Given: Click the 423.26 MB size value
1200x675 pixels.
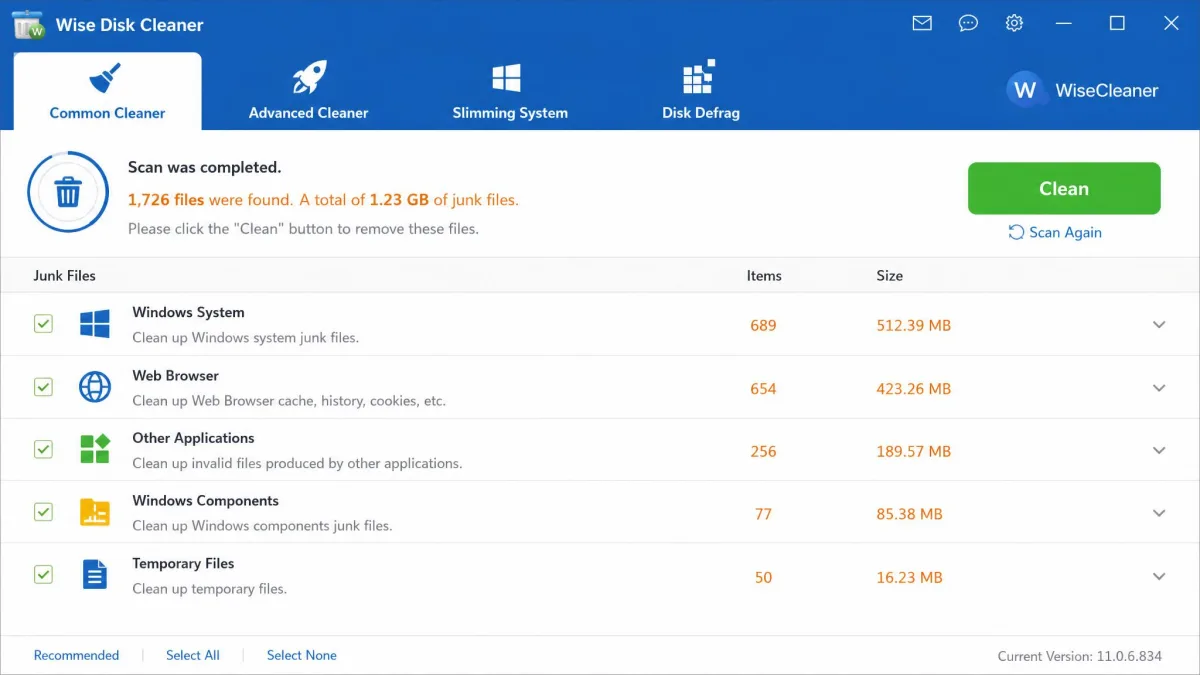Looking at the screenshot, I should (x=913, y=388).
